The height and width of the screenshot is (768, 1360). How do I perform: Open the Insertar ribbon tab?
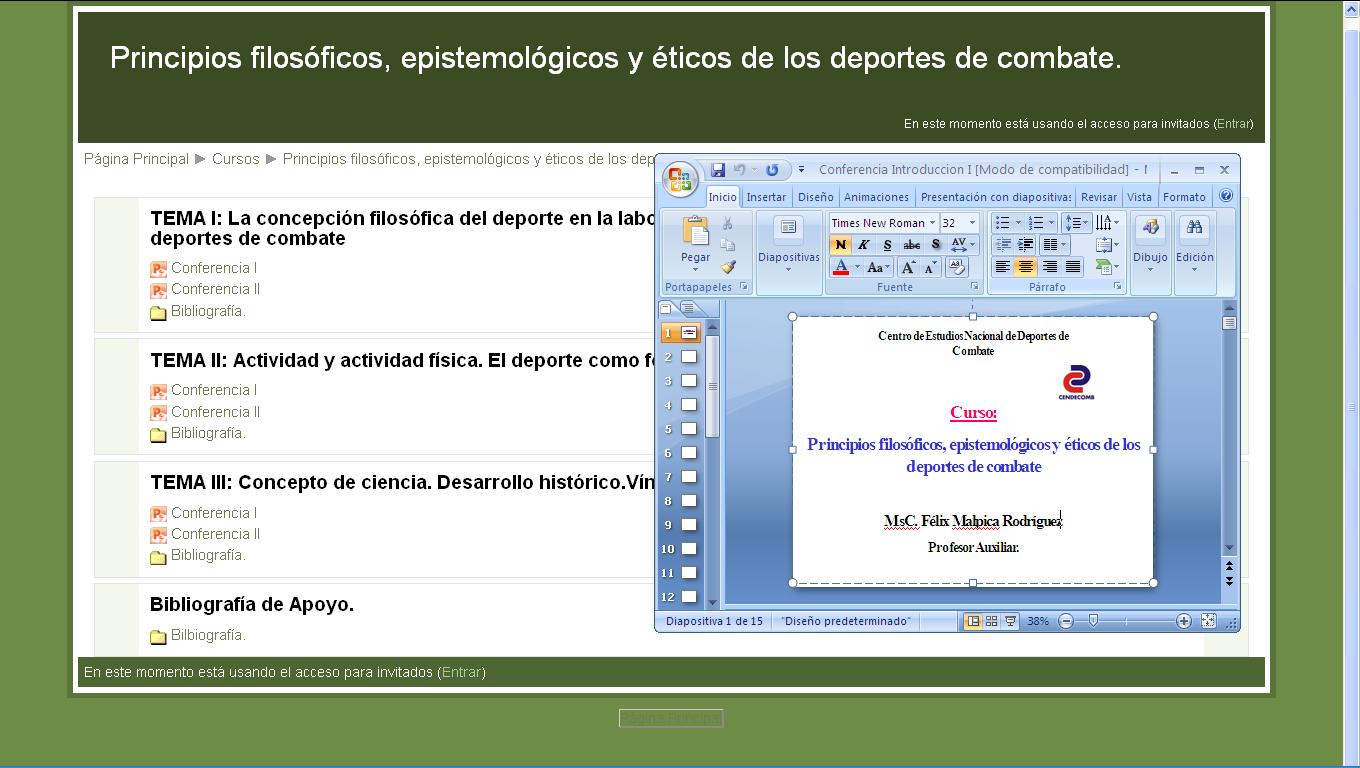click(766, 197)
